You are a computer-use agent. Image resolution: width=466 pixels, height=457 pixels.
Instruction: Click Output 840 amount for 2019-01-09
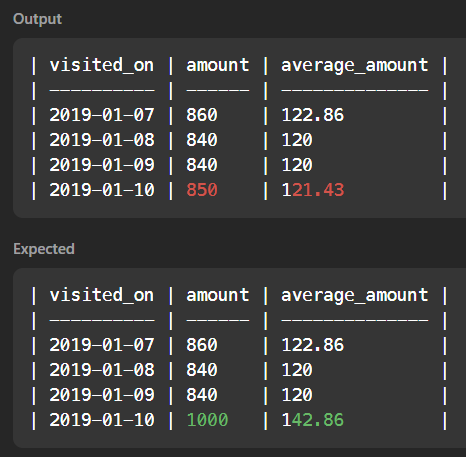pos(202,165)
